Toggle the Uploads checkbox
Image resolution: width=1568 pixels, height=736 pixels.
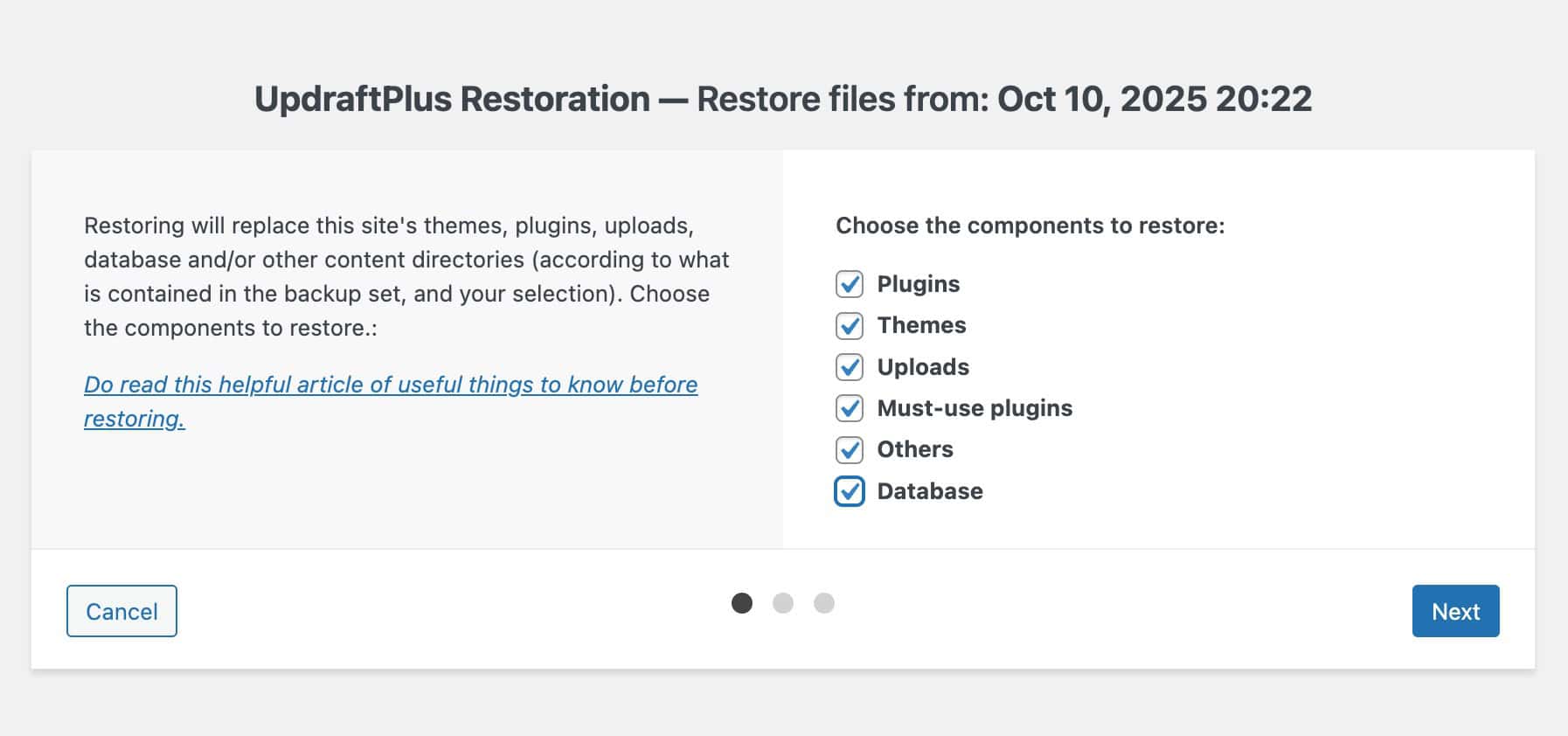pos(850,367)
